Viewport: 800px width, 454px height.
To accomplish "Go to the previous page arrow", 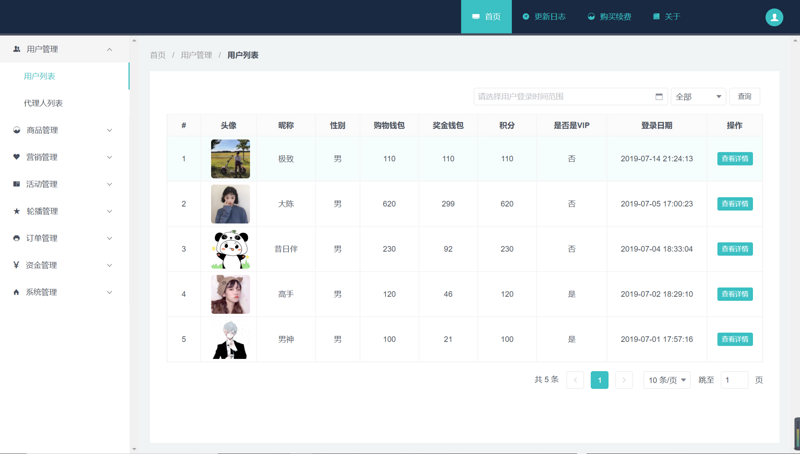I will click(575, 380).
